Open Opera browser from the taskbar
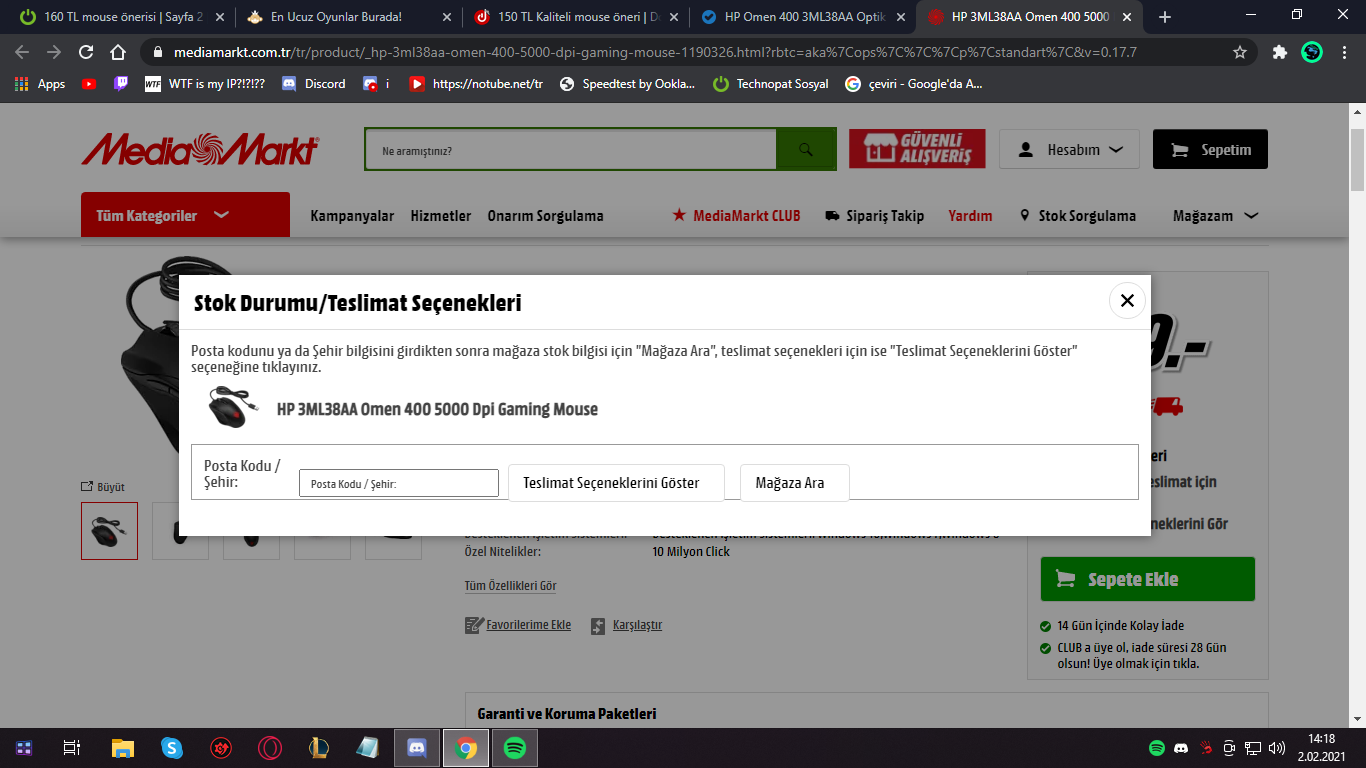 pos(269,748)
